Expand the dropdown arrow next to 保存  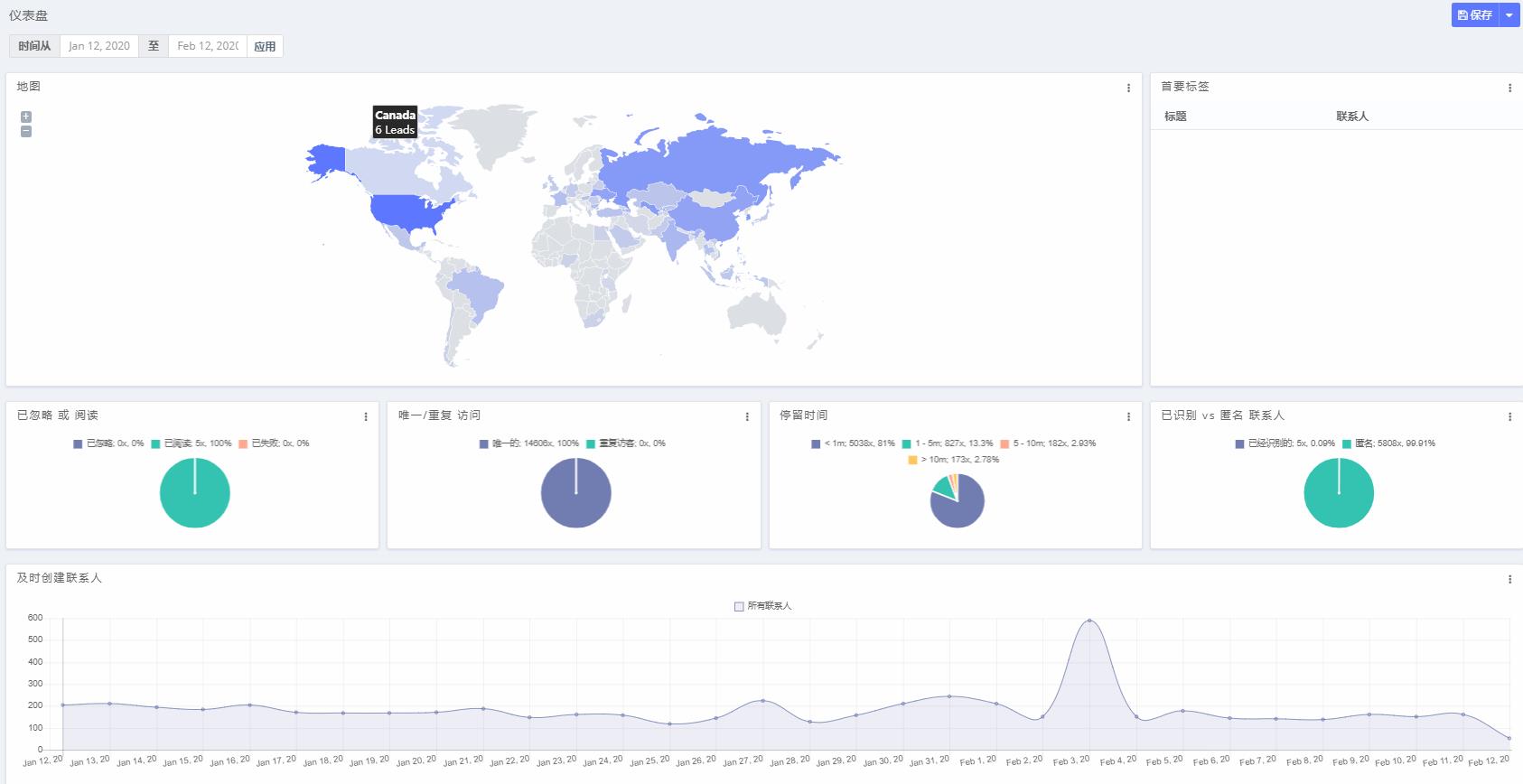click(1509, 15)
